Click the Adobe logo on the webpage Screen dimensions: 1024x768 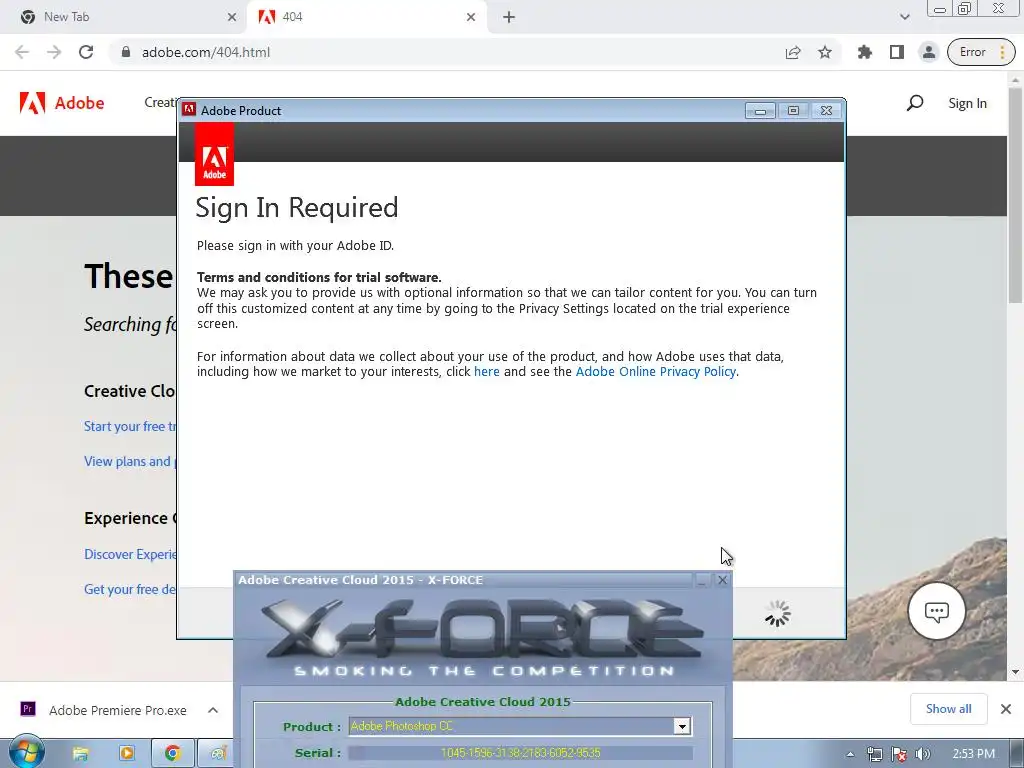[x=62, y=103]
